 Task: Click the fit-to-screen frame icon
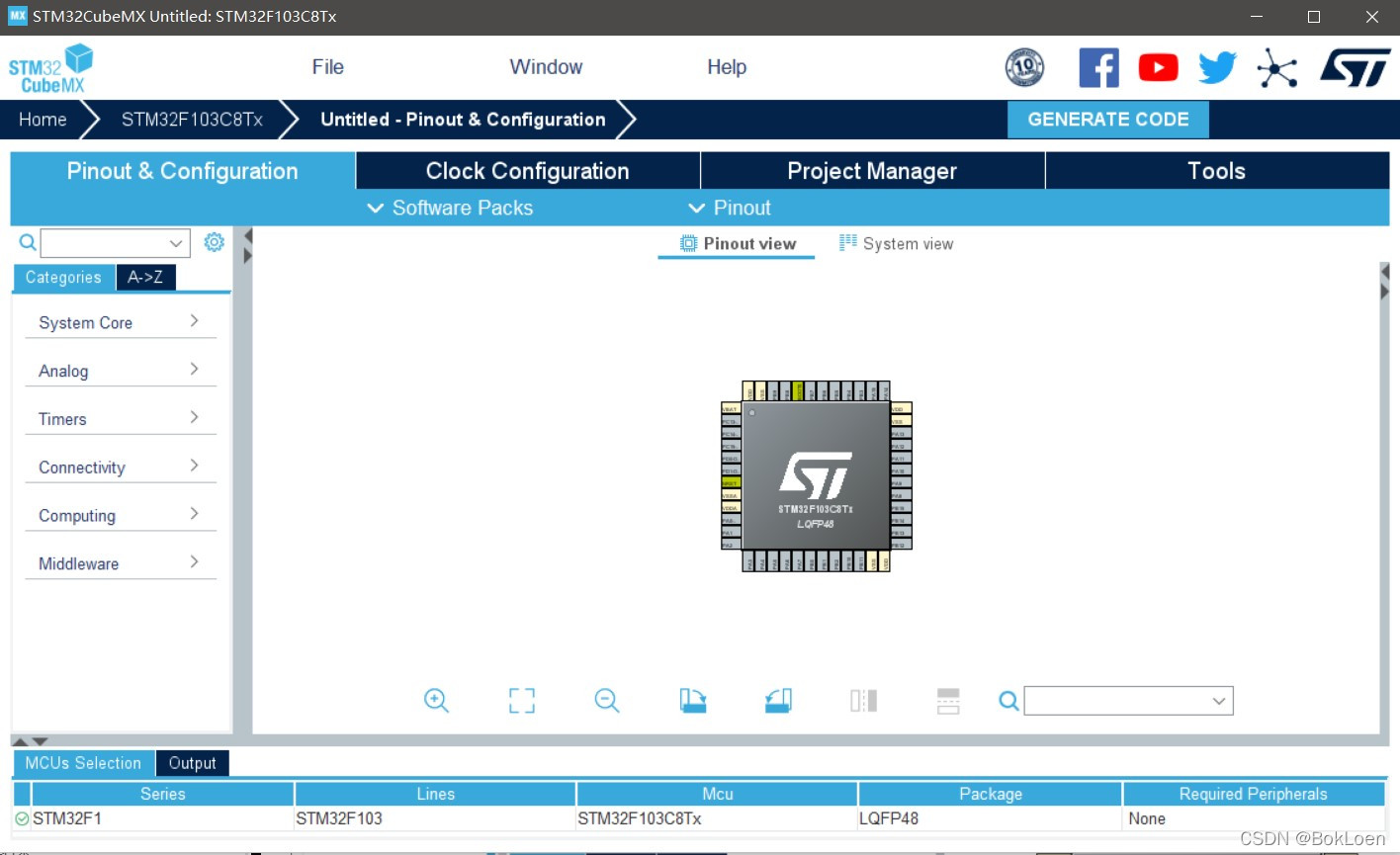pos(522,701)
